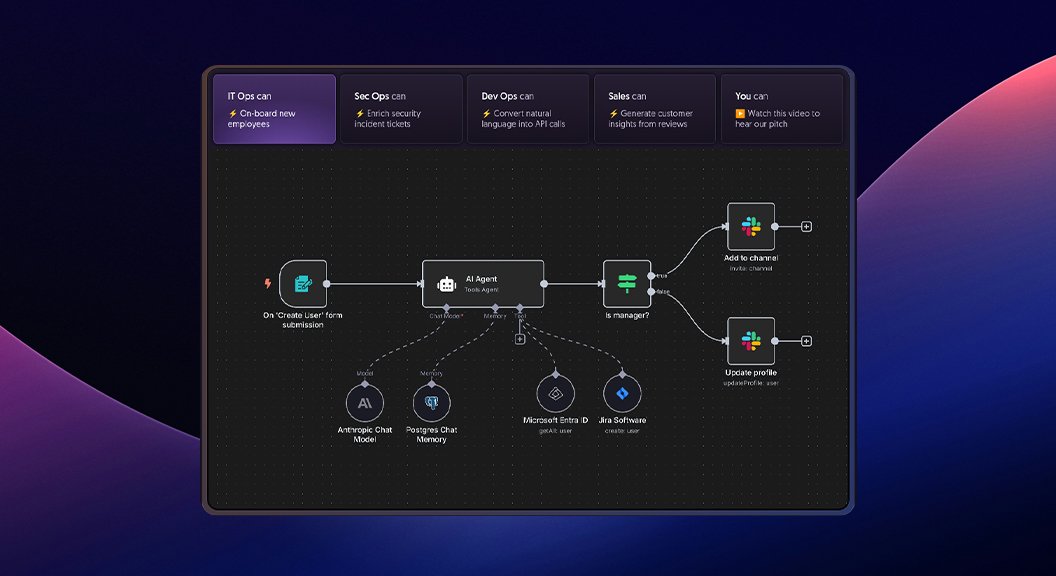Image resolution: width=1056 pixels, height=576 pixels.
Task: Click the Jira Software node icon
Action: click(x=622, y=394)
